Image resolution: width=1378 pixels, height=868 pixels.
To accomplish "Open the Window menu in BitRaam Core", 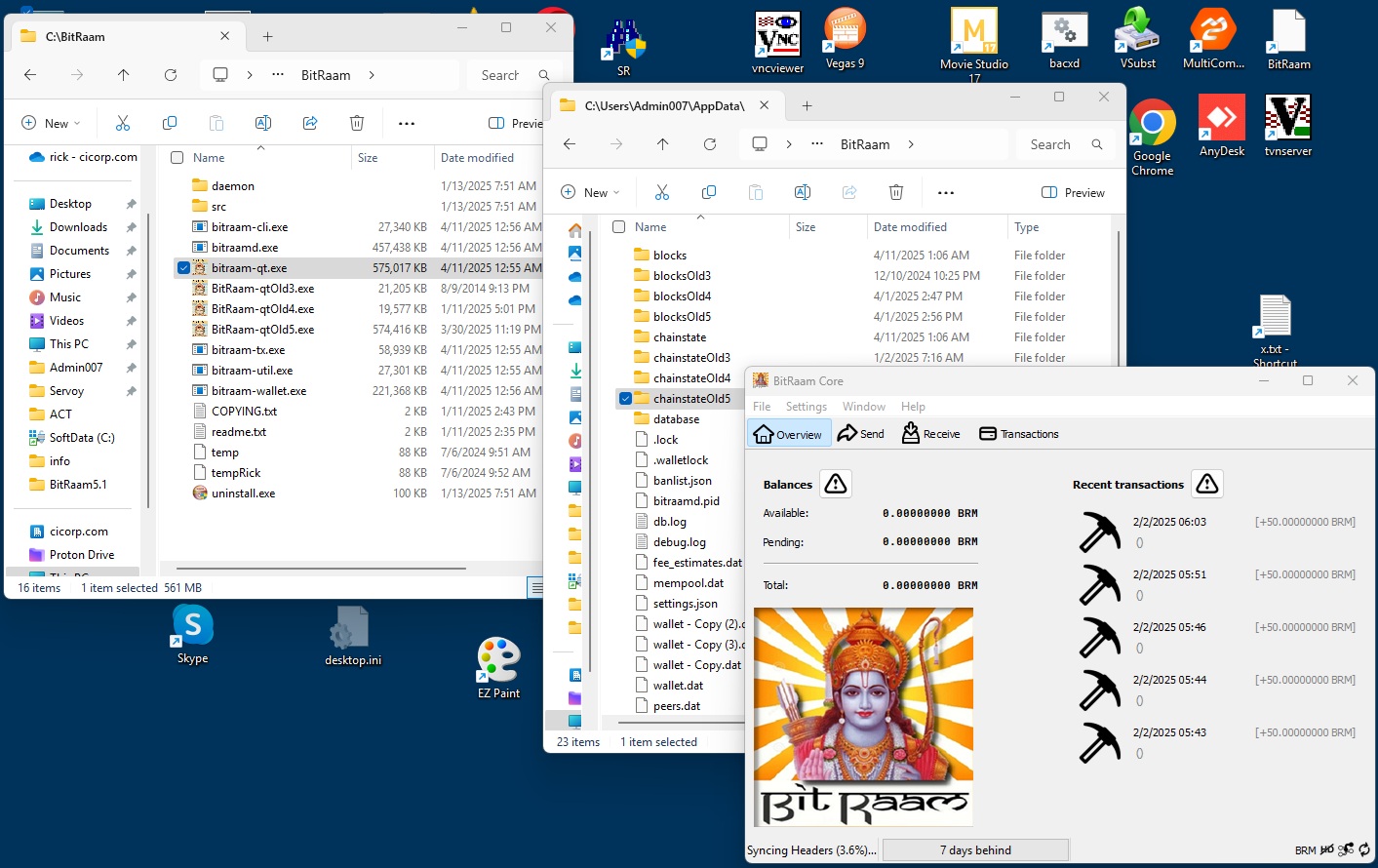I will (864, 407).
